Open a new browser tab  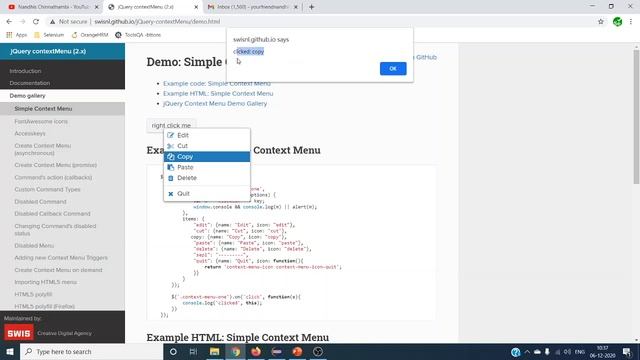311,7
